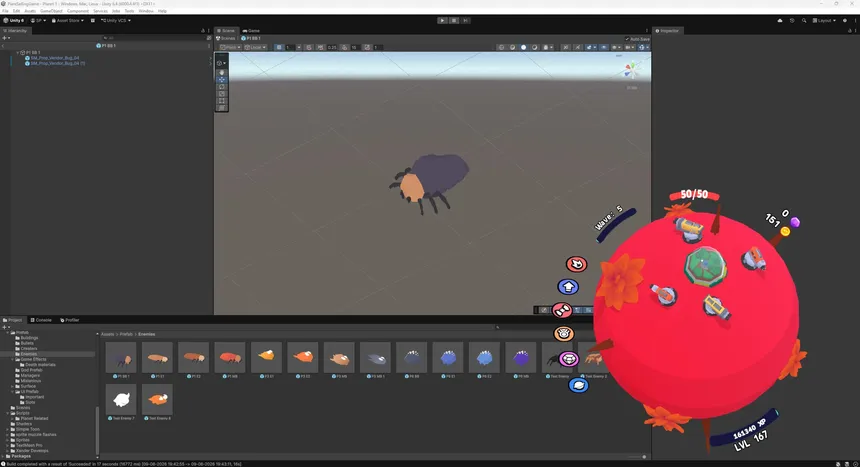Open the package manager icon beside Asset Store

93,20
